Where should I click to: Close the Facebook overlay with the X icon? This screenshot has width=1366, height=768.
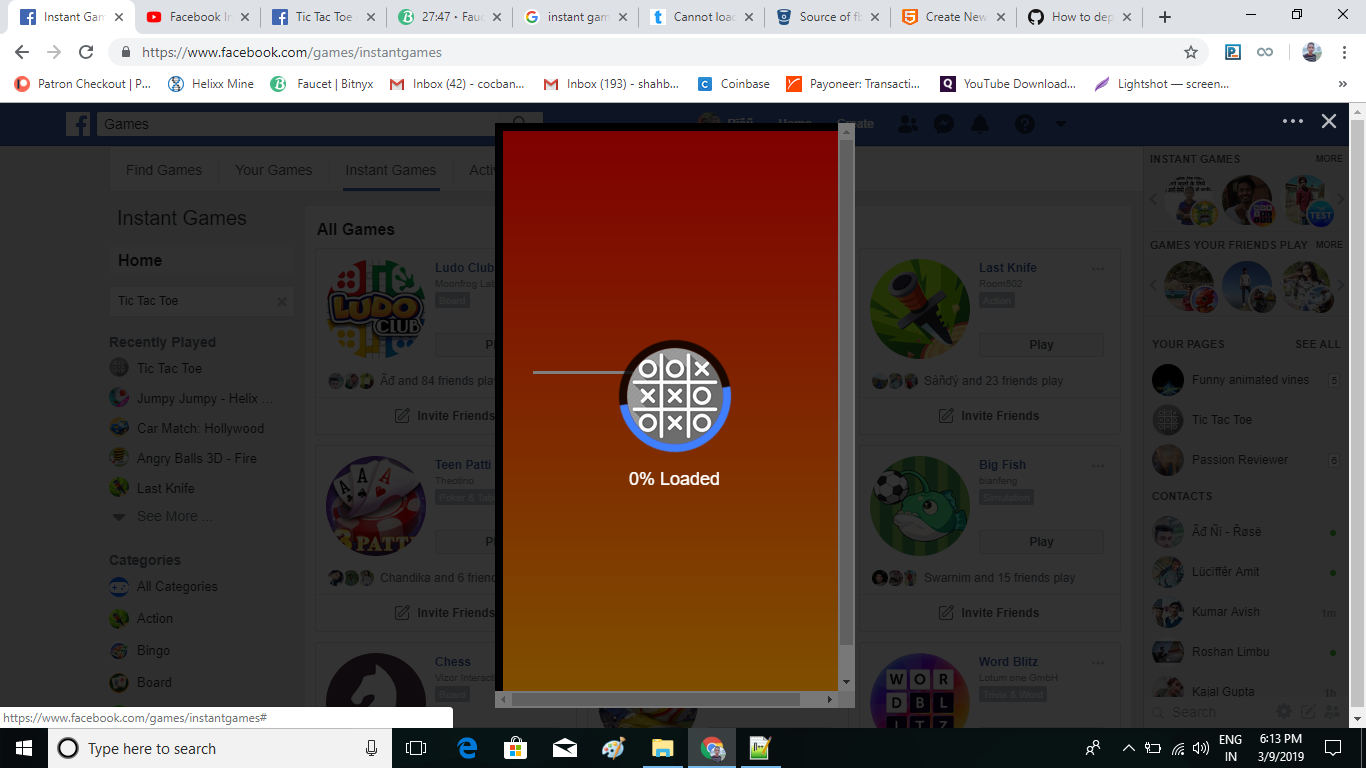click(x=1328, y=121)
